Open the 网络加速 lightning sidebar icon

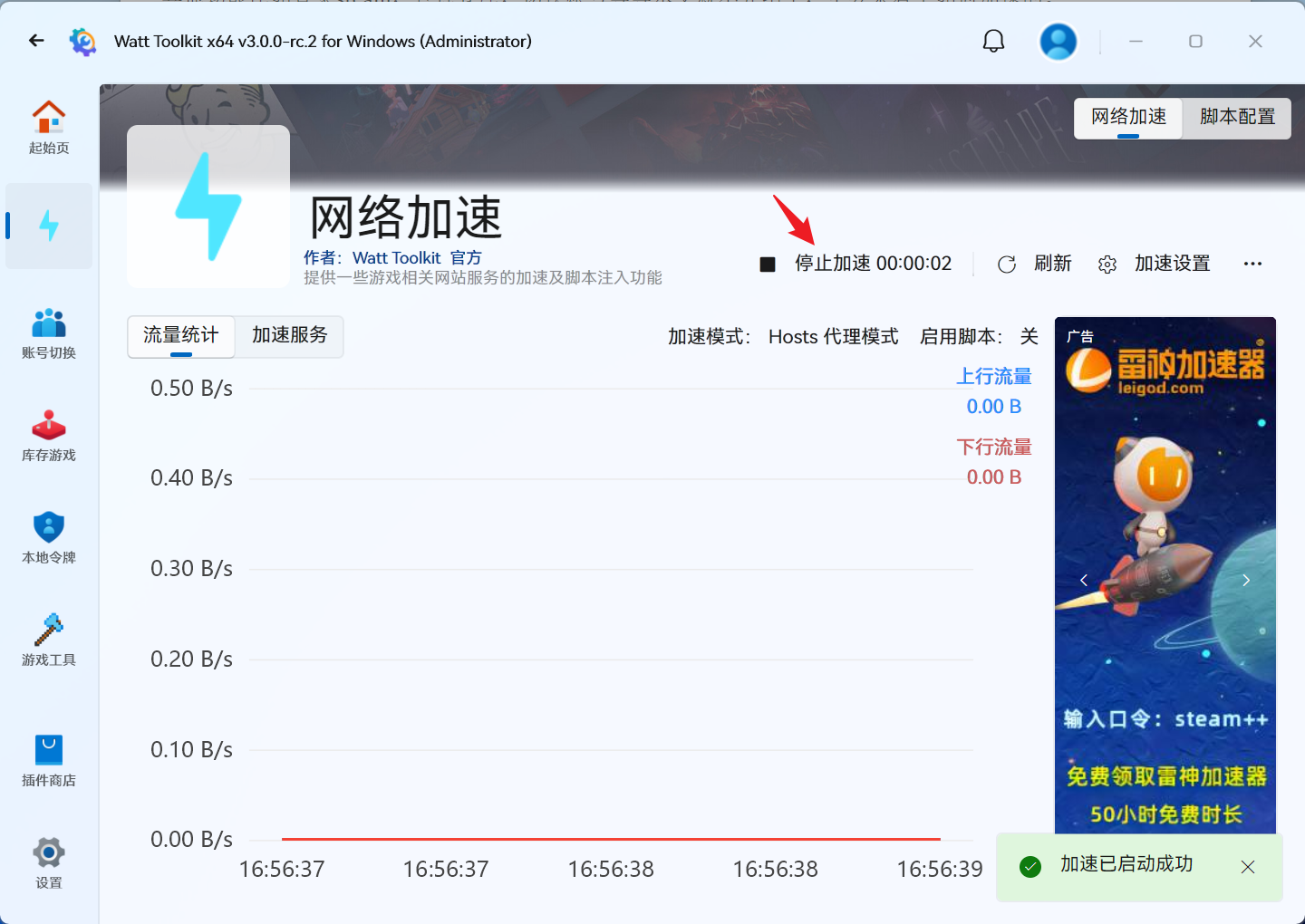click(x=49, y=226)
